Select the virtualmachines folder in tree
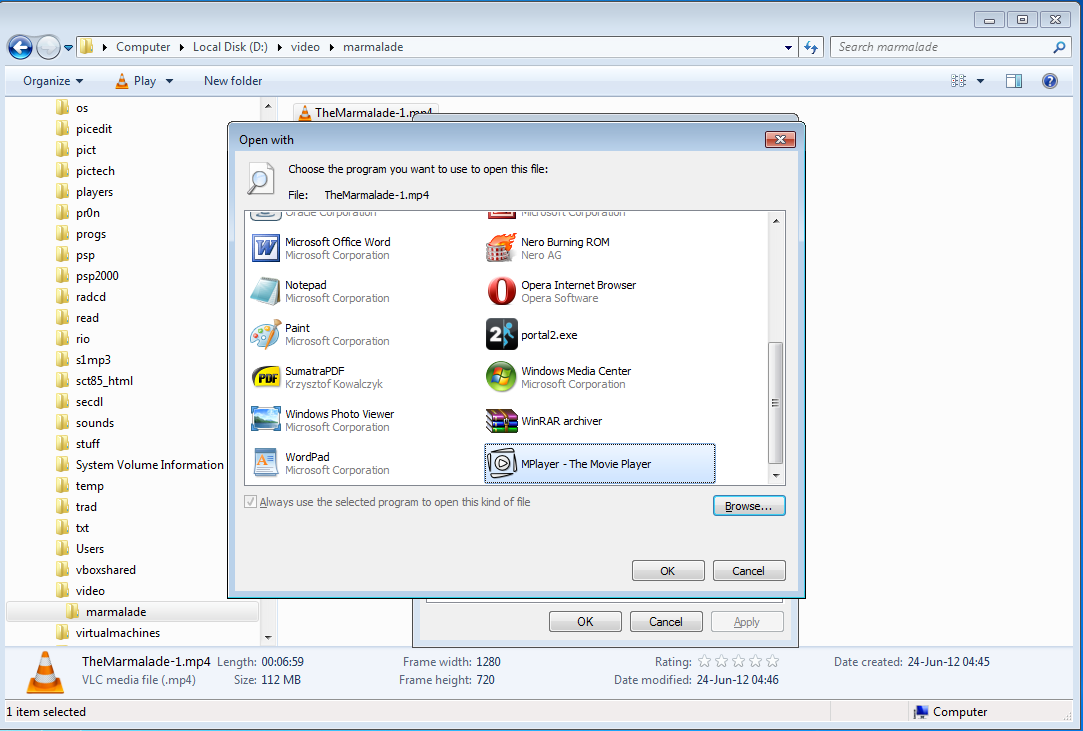The width and height of the screenshot is (1083, 731). [118, 632]
